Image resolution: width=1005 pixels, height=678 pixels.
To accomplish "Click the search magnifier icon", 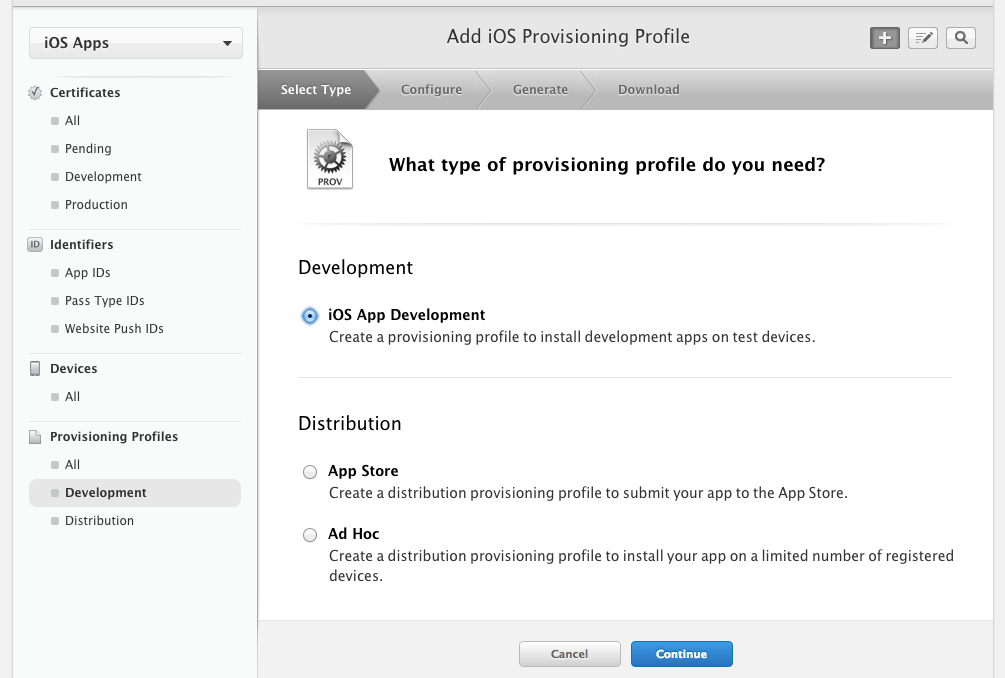I will pos(960,38).
